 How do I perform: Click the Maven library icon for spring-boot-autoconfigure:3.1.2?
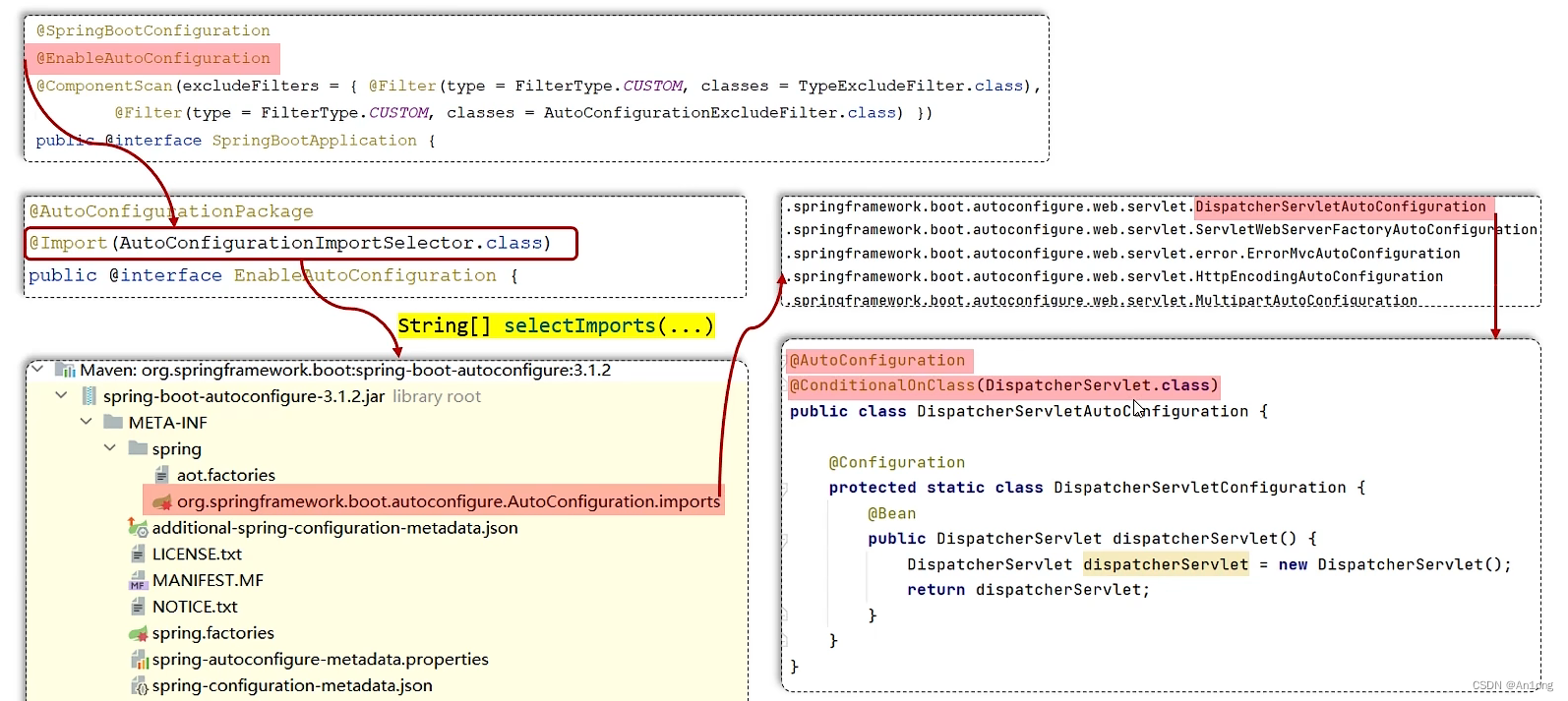(66, 371)
